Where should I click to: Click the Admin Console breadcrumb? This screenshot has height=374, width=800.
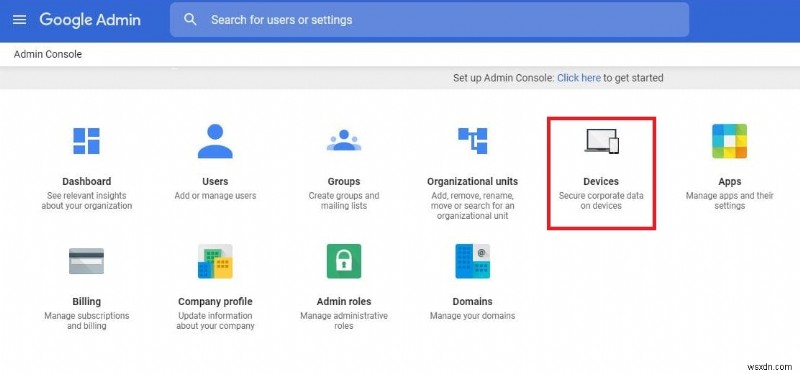(48, 54)
